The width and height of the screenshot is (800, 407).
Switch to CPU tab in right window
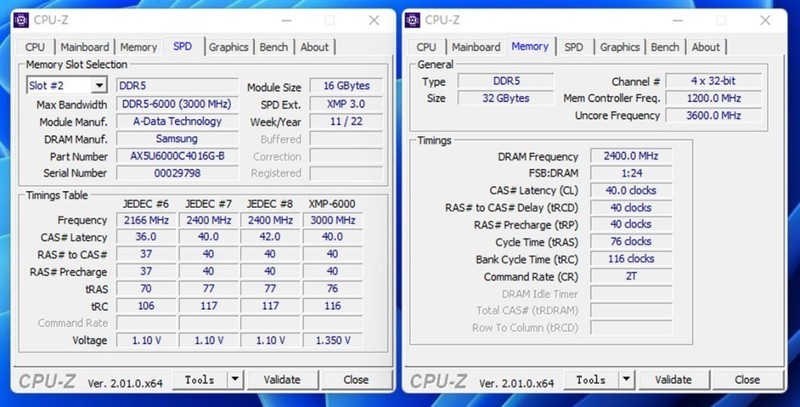click(426, 47)
